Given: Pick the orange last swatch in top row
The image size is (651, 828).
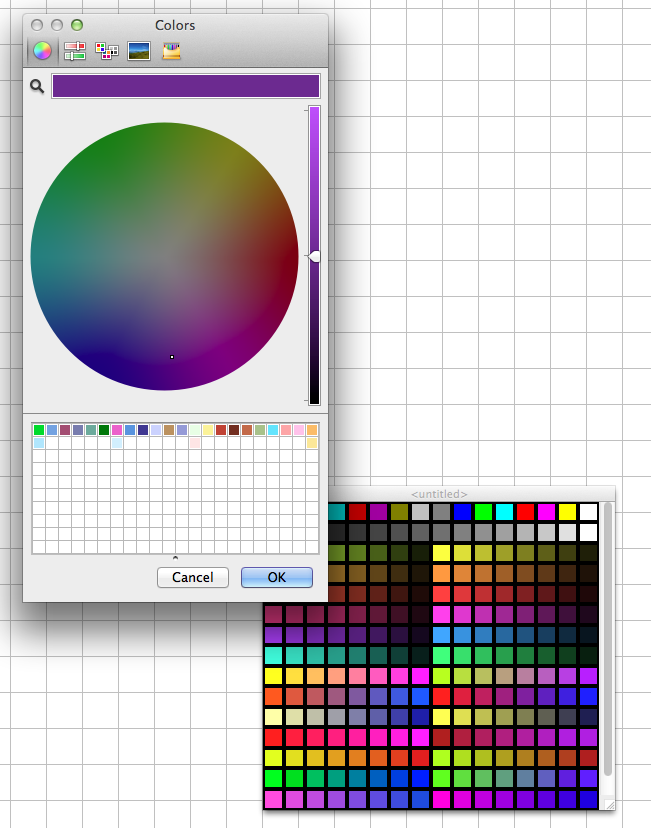Looking at the screenshot, I should point(312,430).
